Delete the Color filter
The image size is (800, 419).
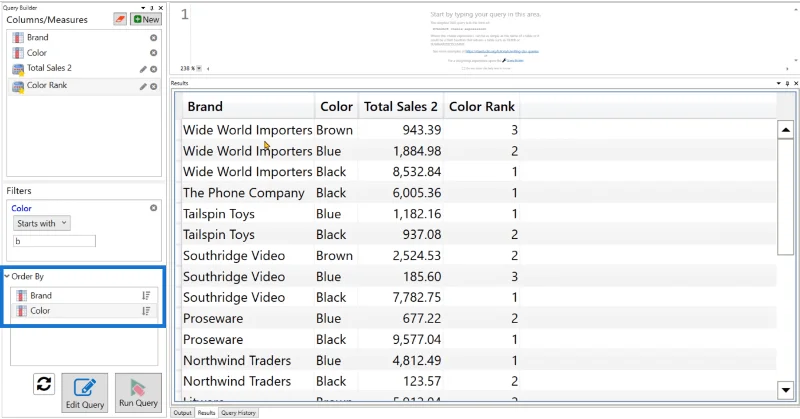153,208
